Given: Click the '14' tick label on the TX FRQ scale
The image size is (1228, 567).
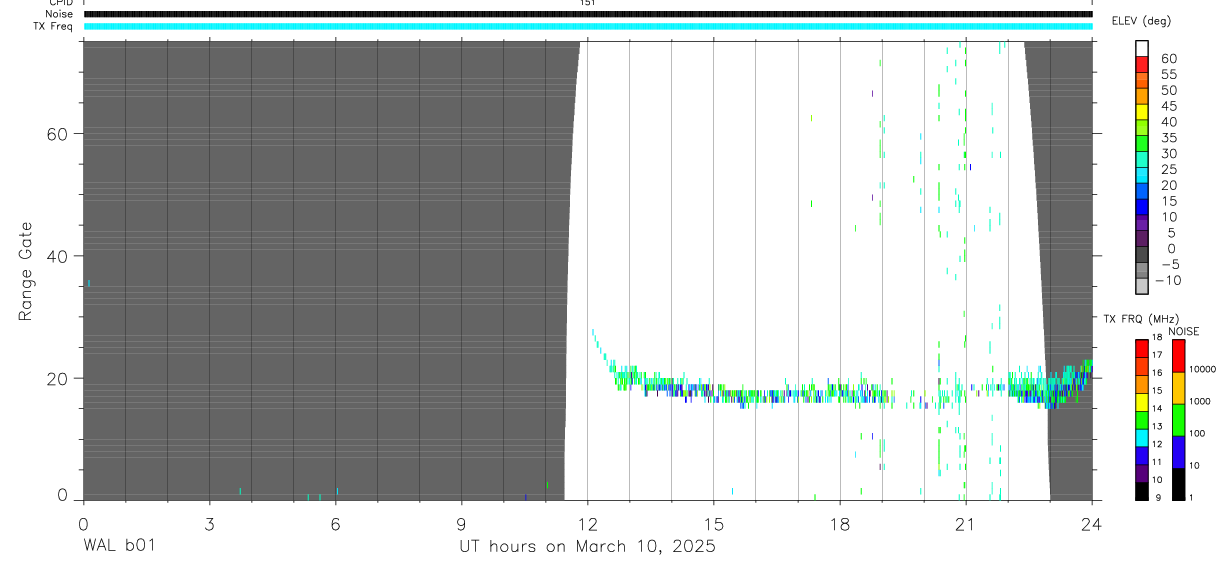Looking at the screenshot, I should coord(1157,409).
